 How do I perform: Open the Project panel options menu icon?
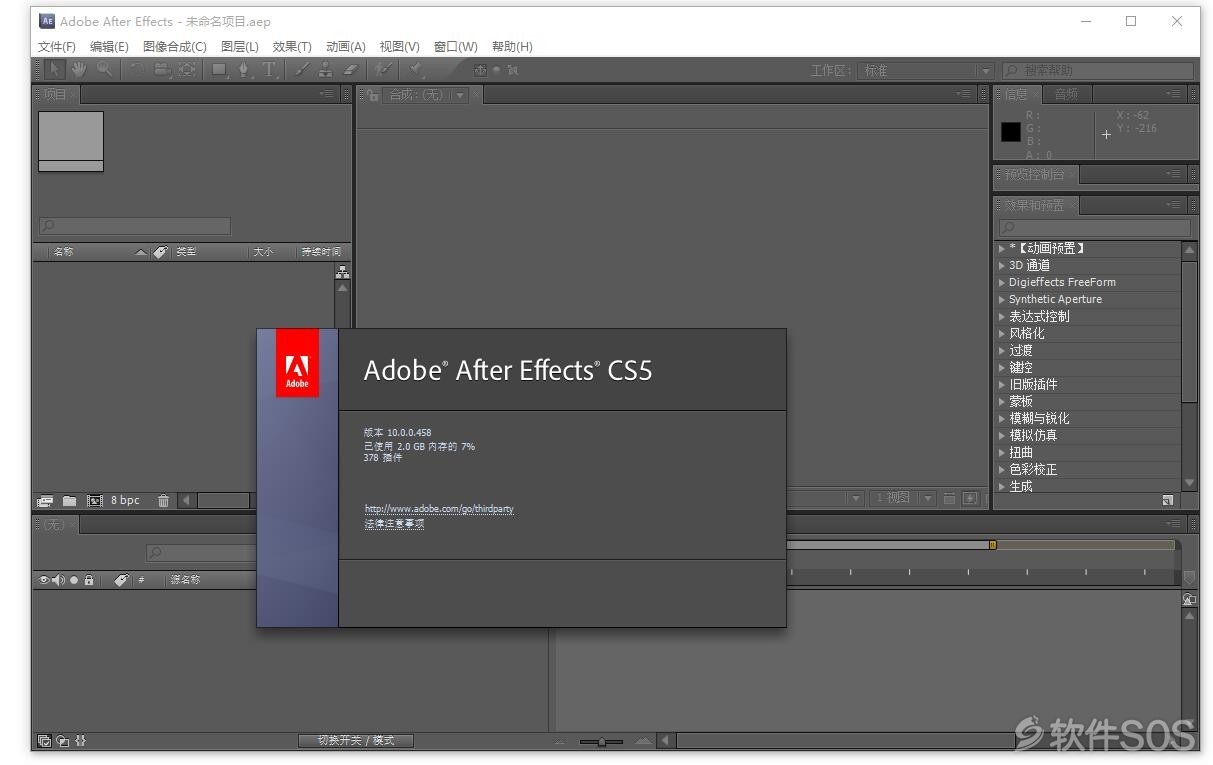(x=327, y=94)
